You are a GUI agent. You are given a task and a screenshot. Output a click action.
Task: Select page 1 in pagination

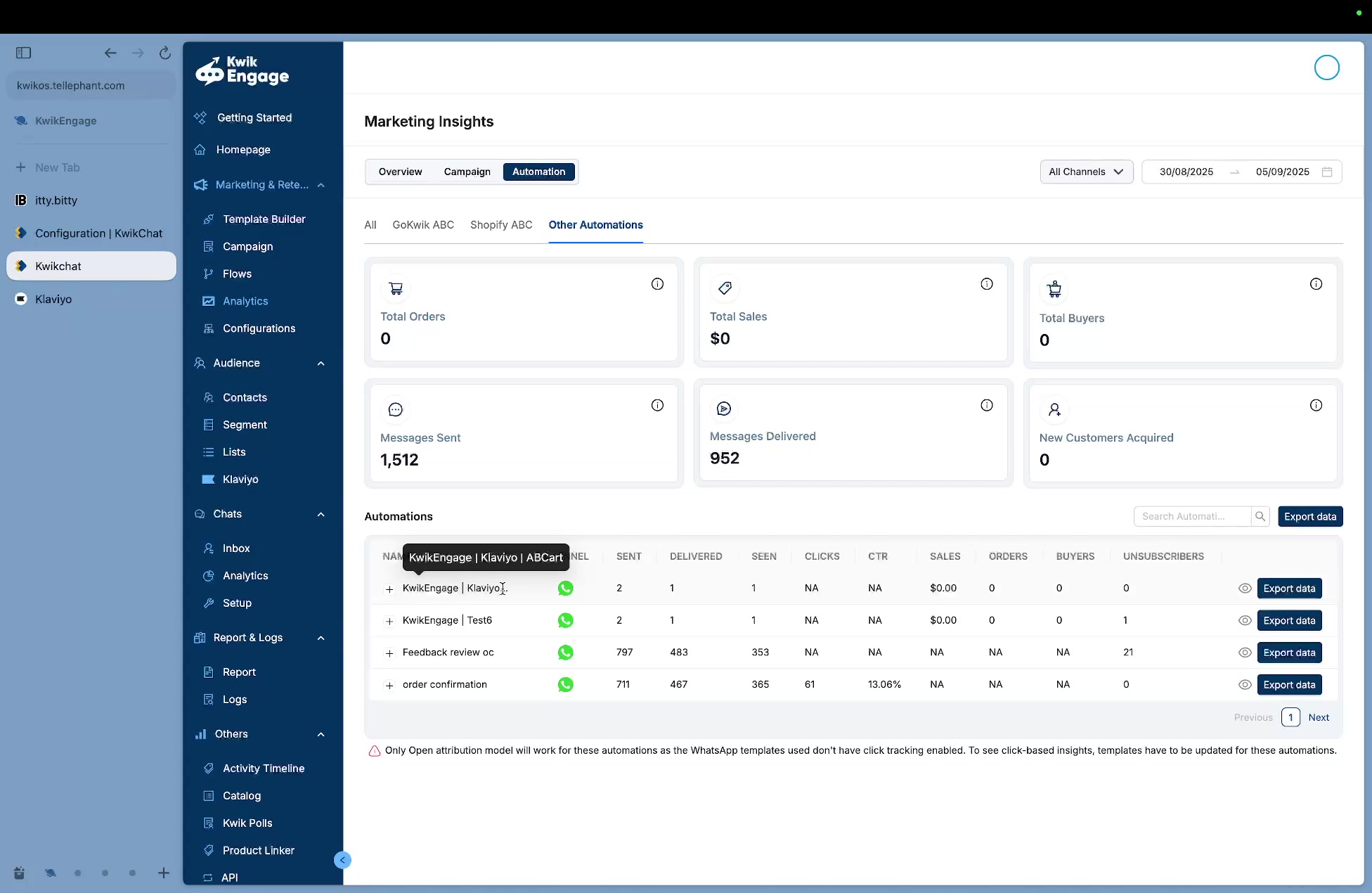point(1290,718)
